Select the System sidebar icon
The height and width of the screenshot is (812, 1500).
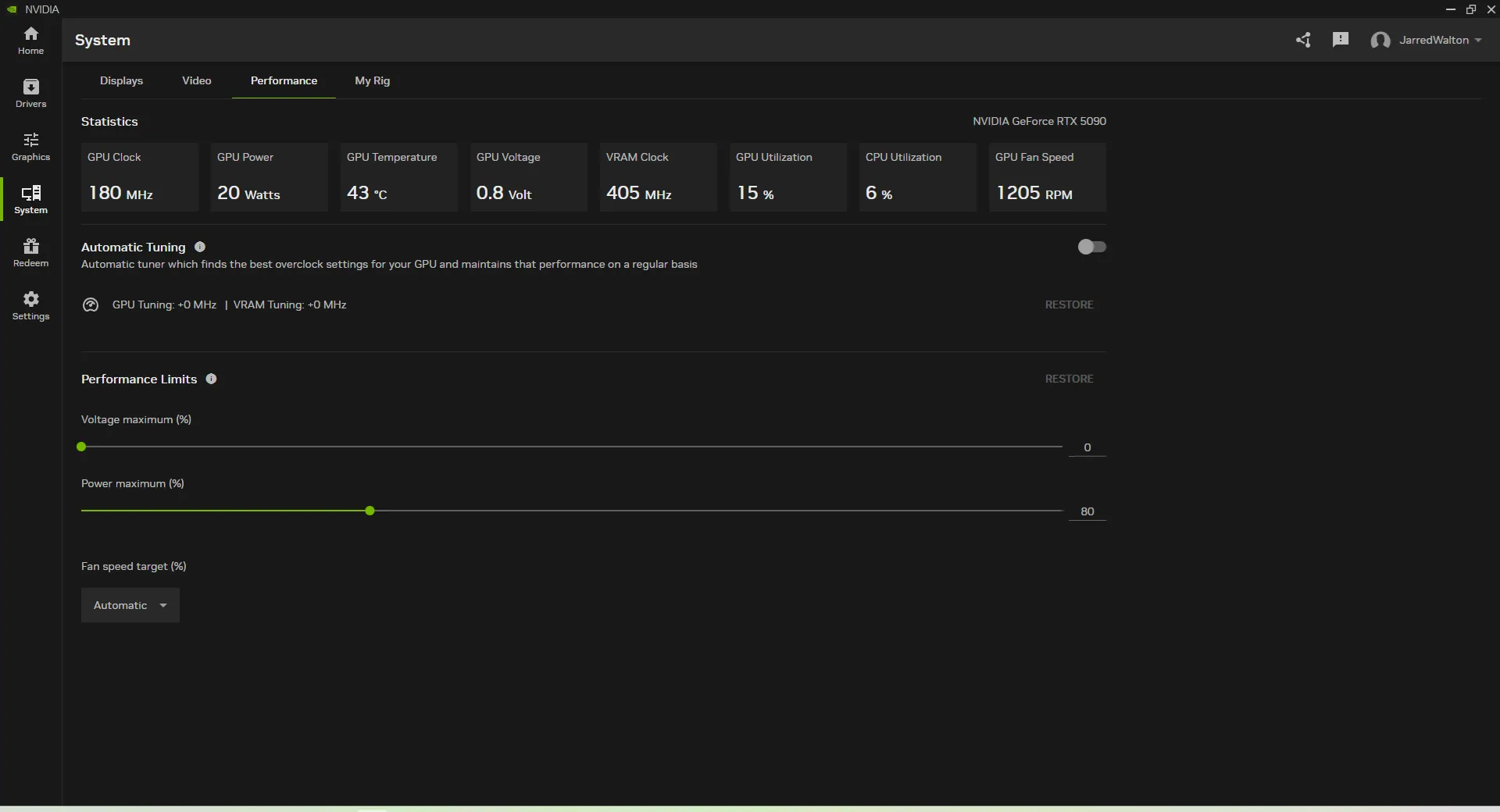pyautogui.click(x=31, y=200)
